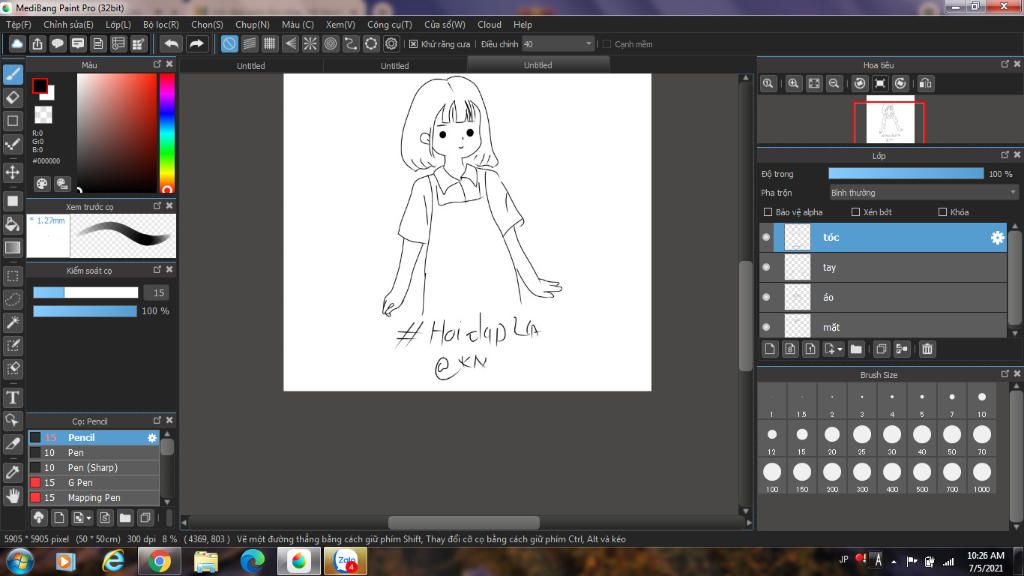Toggle the Khử răng cưa checkbox
The width and height of the screenshot is (1024, 576).
[413, 44]
